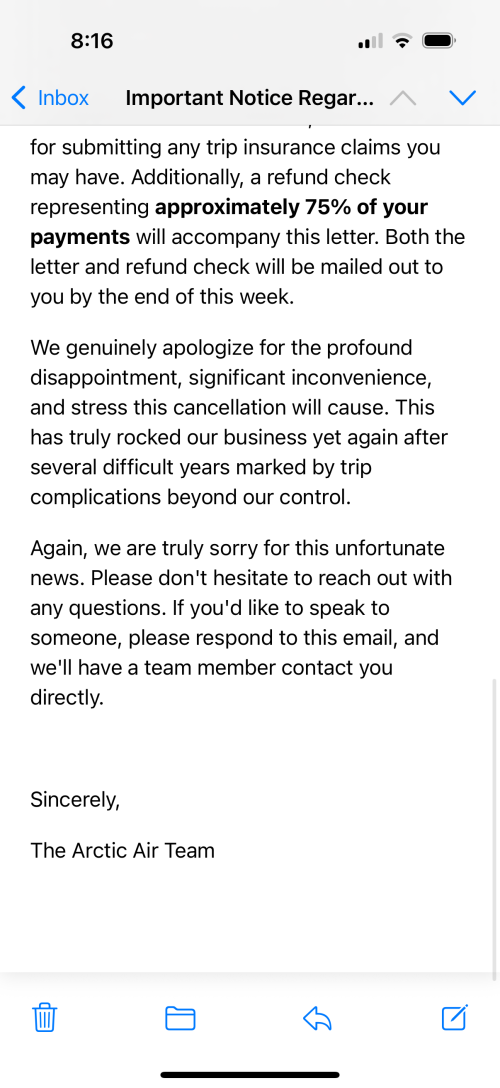500x1088 pixels.
Task: Tap the cellular signal bars icon
Action: pyautogui.click(x=370, y=42)
